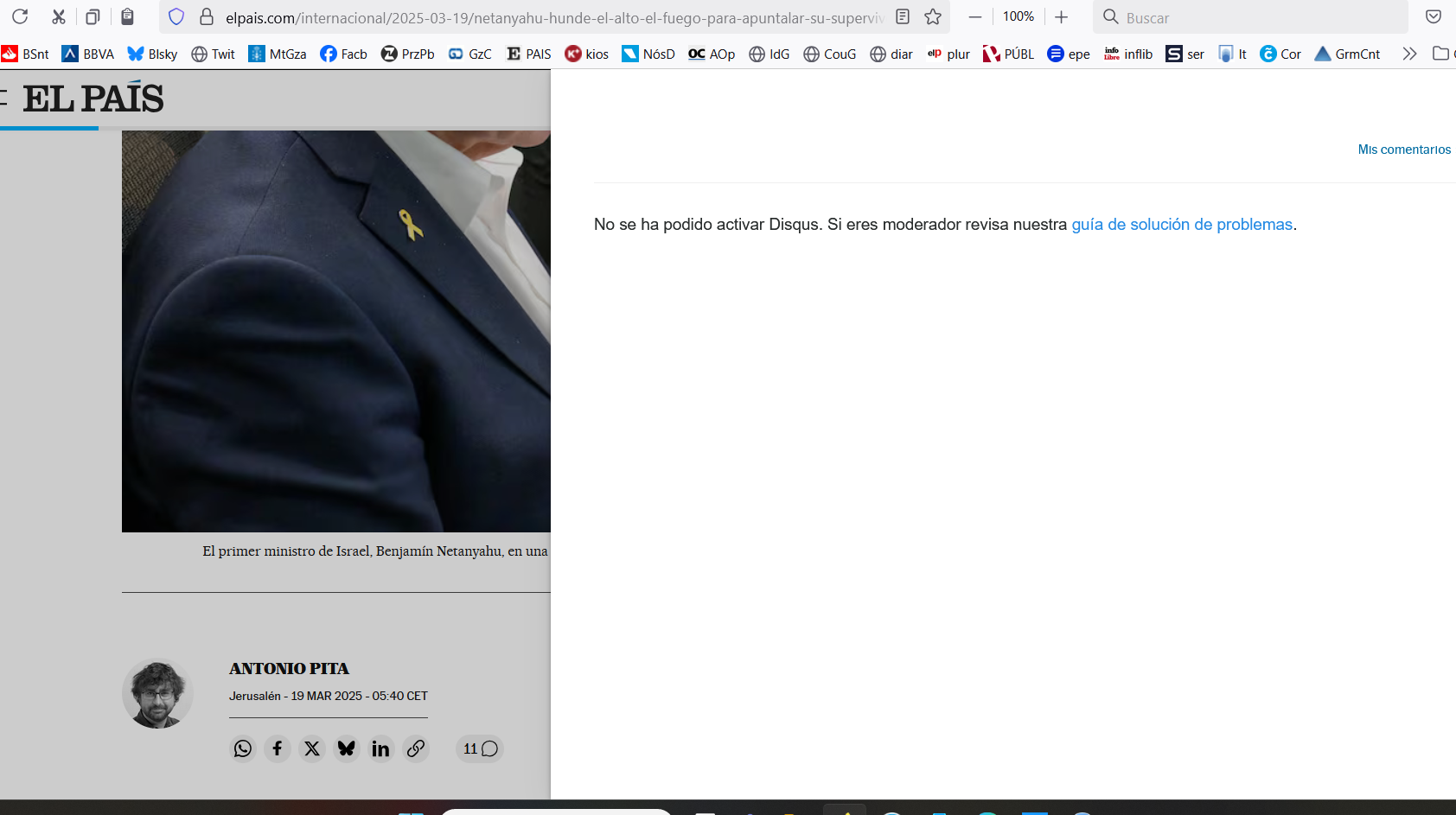This screenshot has height=815, width=1456.
Task: Click the Buscar search field
Action: pos(1250,17)
